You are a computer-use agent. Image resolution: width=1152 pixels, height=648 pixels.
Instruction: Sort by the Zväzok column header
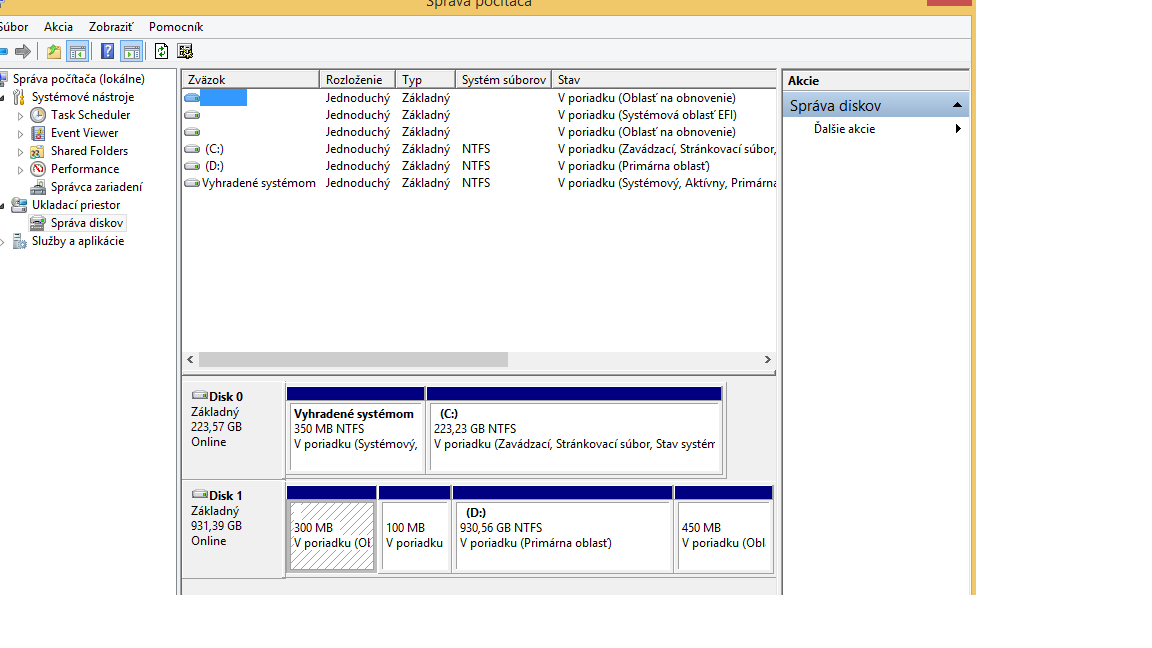(251, 79)
